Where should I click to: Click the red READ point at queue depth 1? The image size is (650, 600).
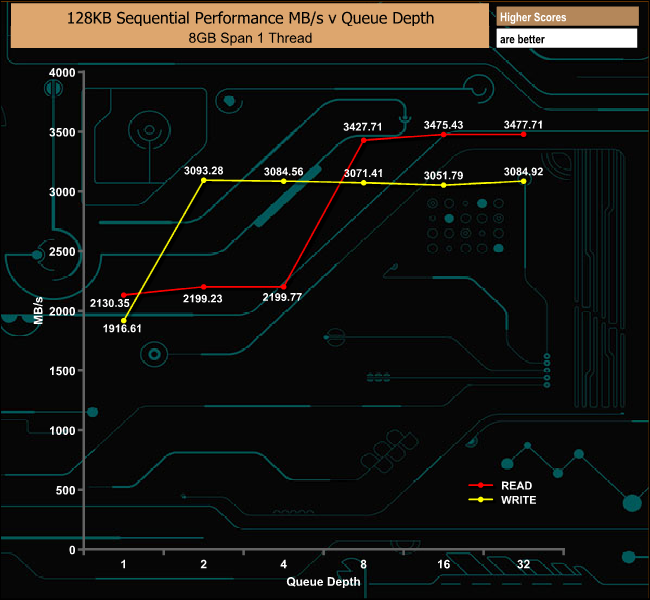coord(124,295)
